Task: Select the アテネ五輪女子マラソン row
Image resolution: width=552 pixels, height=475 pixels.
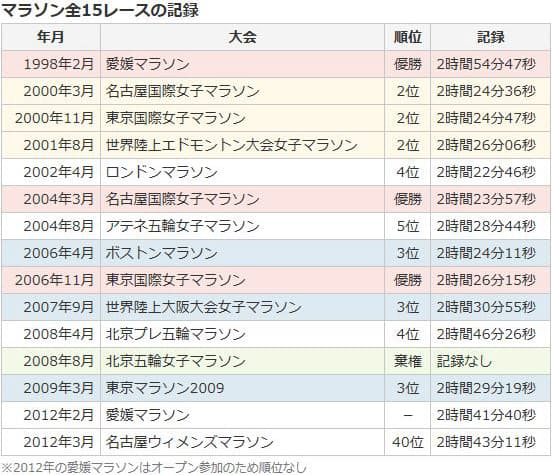Action: coord(276,226)
